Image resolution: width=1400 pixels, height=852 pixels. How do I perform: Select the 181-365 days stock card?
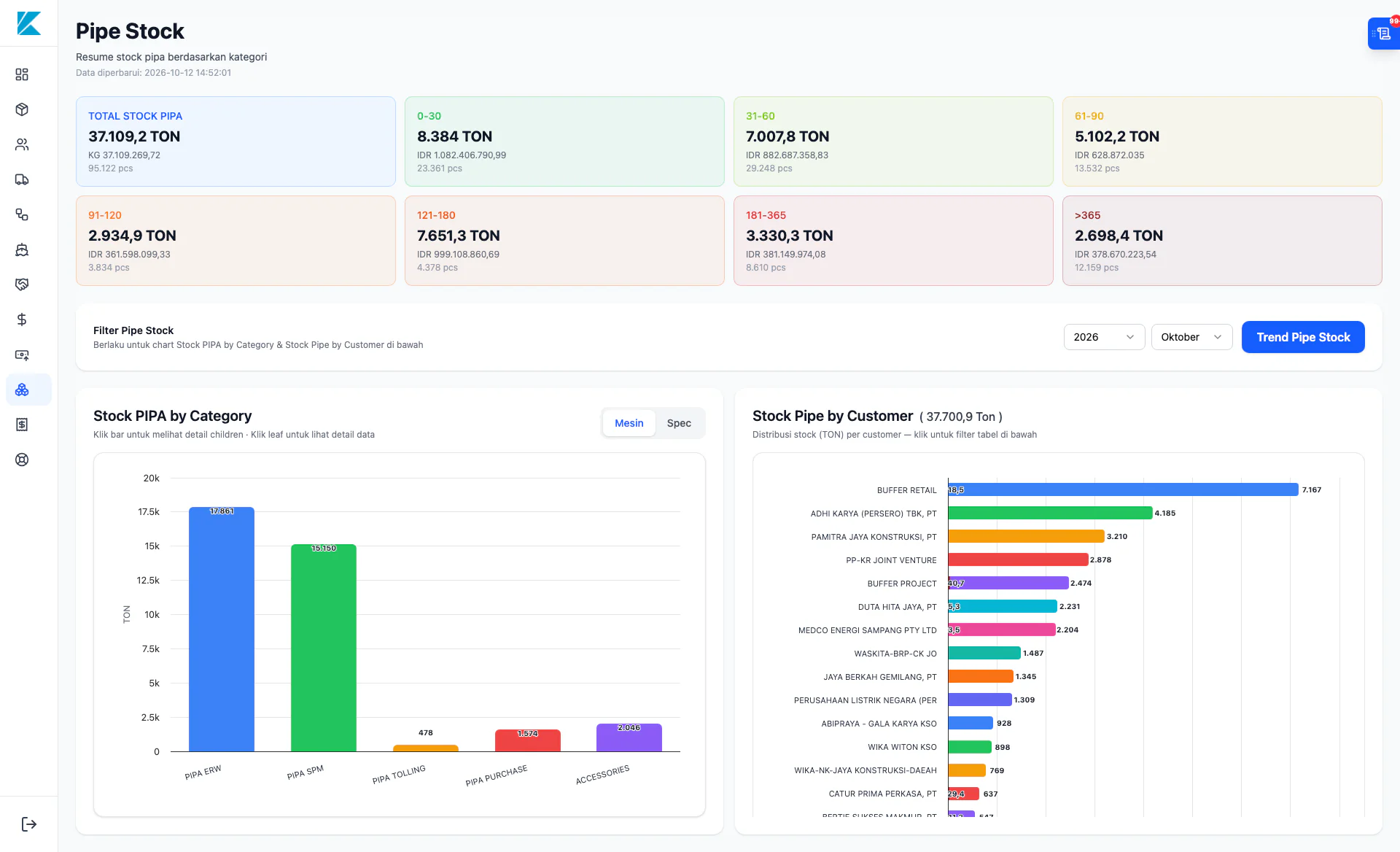point(893,241)
